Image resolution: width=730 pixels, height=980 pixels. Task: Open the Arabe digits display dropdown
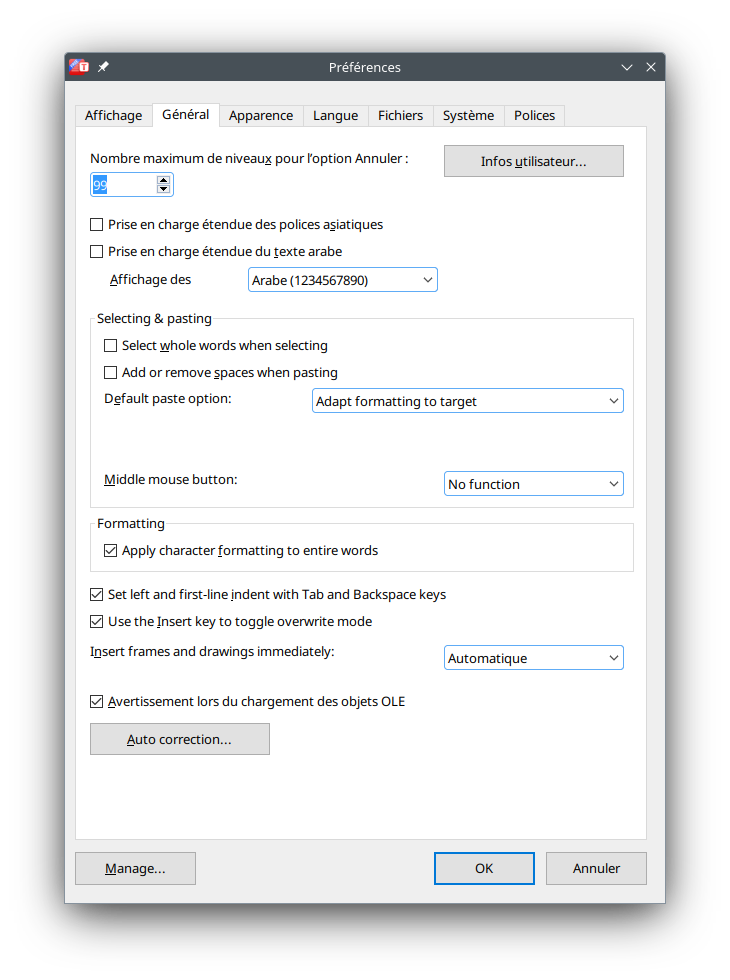coord(342,281)
